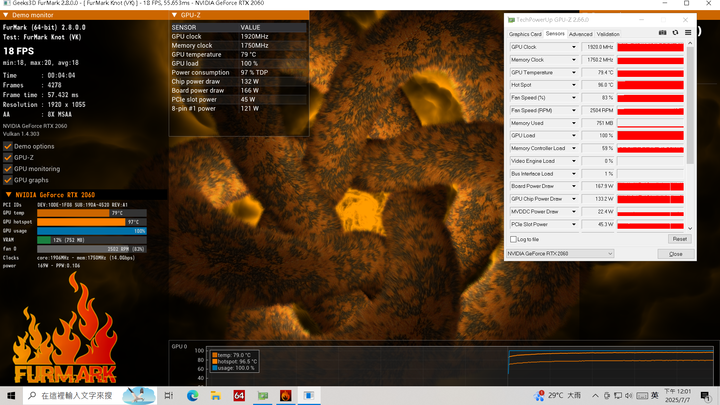Collapse the FurMark GPU-Z overlay panel

point(174,15)
